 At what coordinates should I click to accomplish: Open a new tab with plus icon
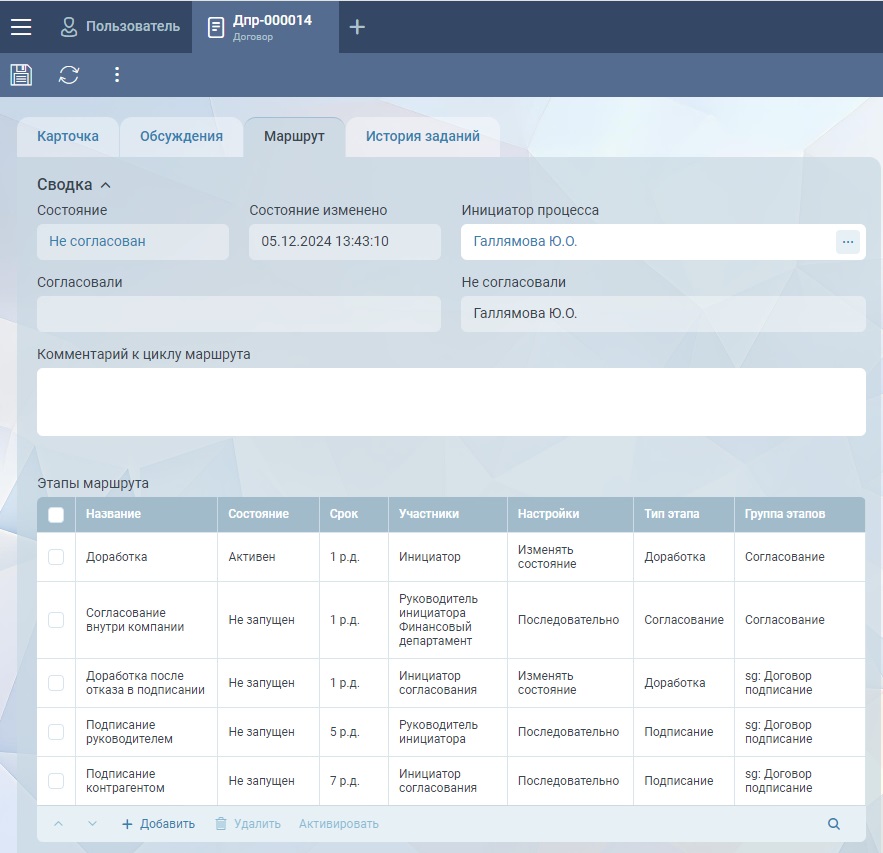[x=357, y=27]
